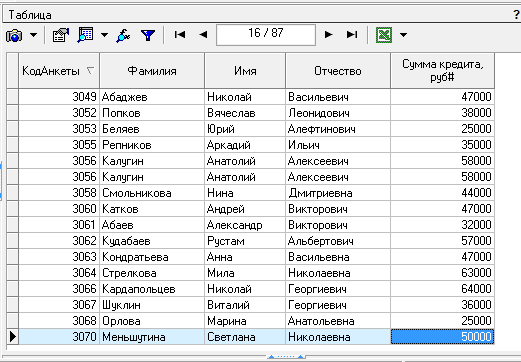Select the cell 3049
521x362 pixels.
coord(59,97)
